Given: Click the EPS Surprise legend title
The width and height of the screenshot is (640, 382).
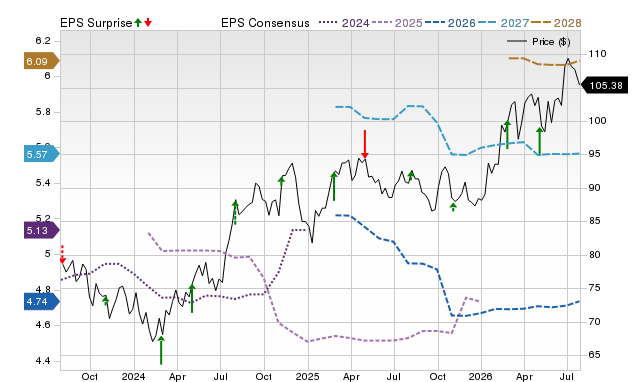Looking at the screenshot, I should (x=96, y=23).
